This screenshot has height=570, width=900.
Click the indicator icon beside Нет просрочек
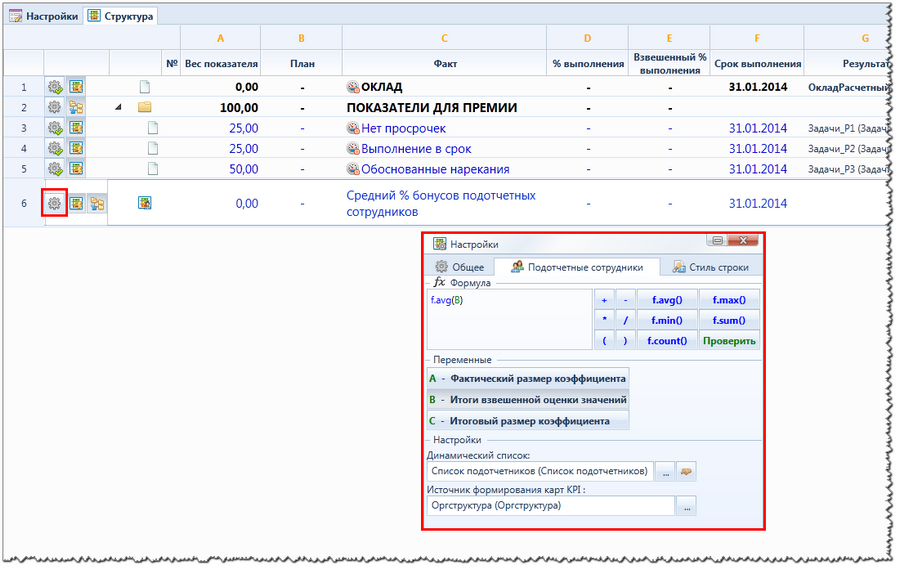(353, 128)
